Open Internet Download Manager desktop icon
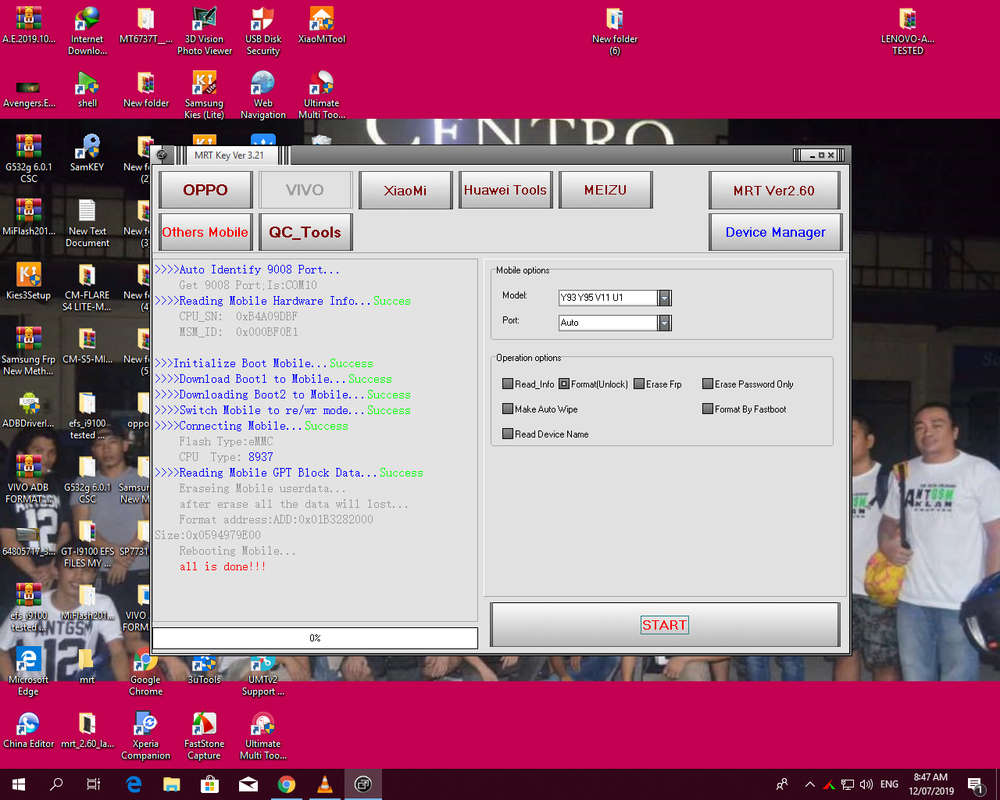This screenshot has width=1000, height=800. coord(87,31)
